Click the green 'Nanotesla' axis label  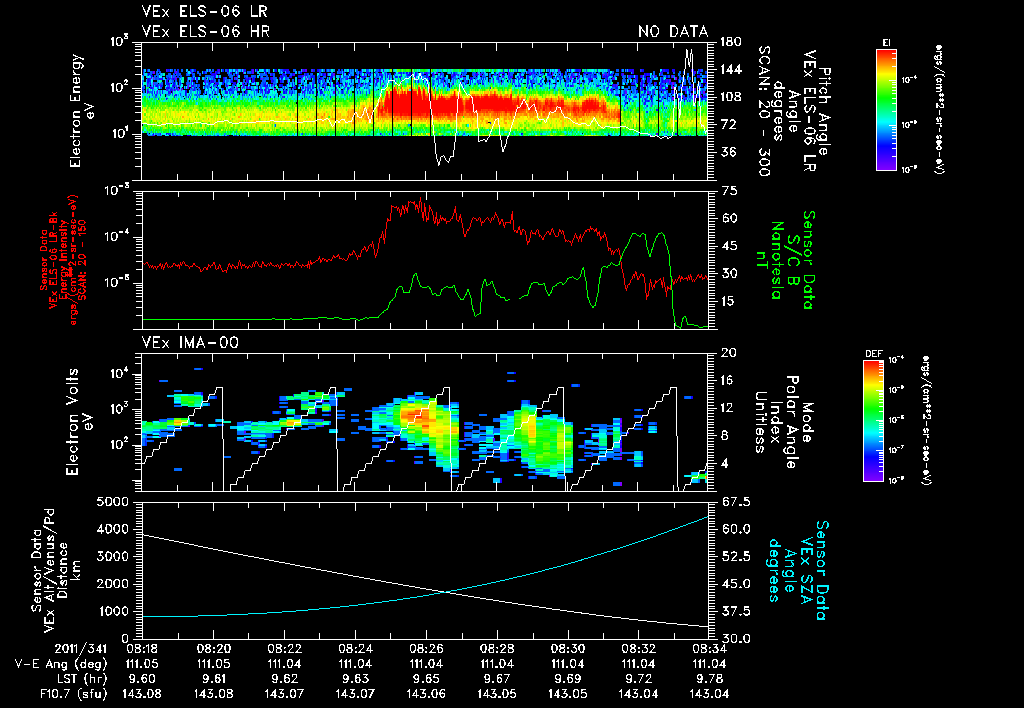[x=776, y=260]
